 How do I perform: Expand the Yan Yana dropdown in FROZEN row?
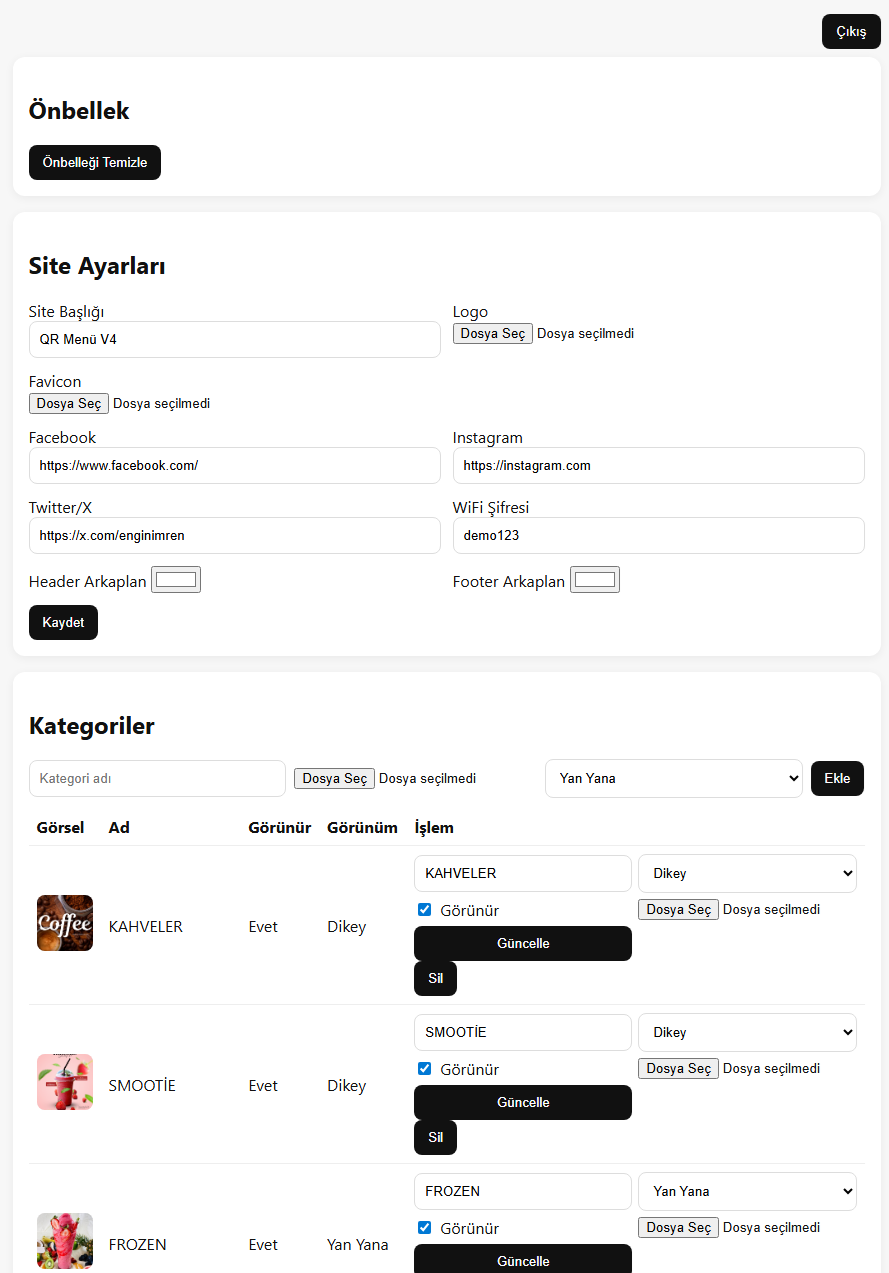click(747, 1191)
